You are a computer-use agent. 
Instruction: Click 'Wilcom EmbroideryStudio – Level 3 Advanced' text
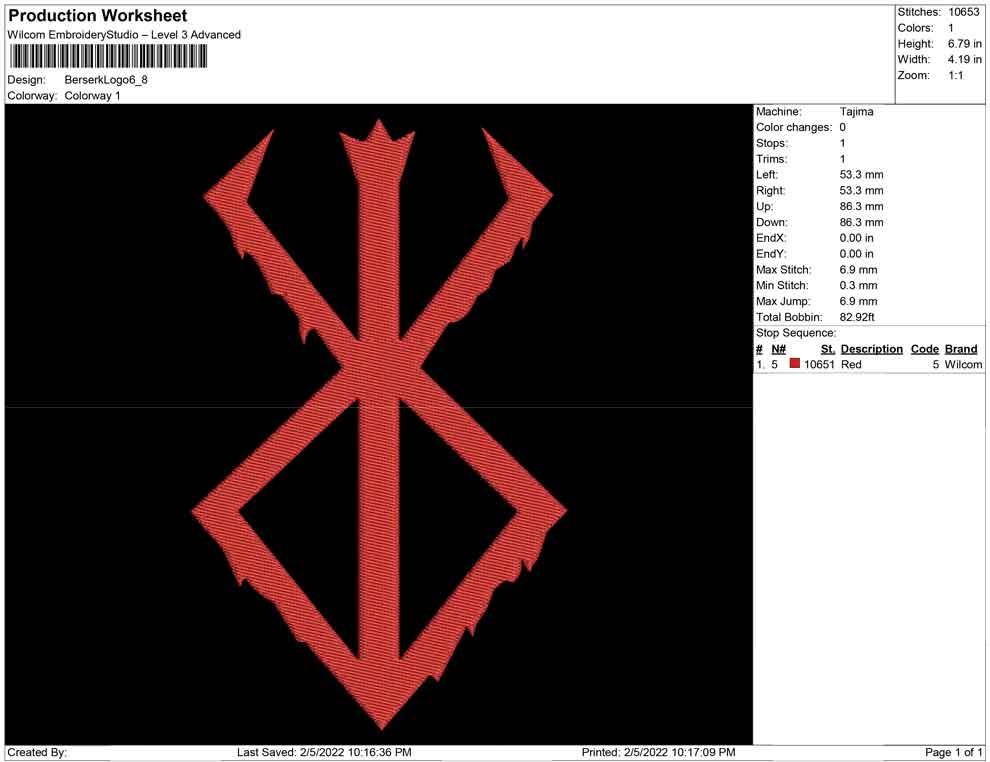coord(124,35)
